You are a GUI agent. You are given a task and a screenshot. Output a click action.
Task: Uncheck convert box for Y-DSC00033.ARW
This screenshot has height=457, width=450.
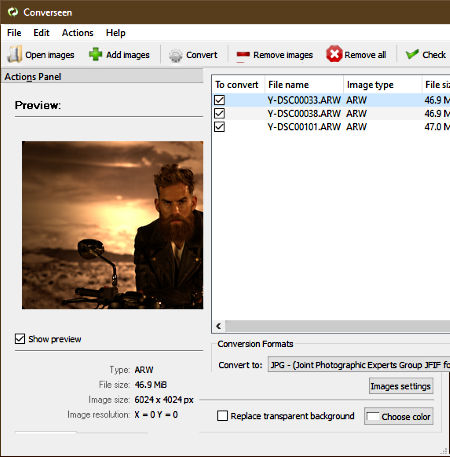pyautogui.click(x=219, y=100)
